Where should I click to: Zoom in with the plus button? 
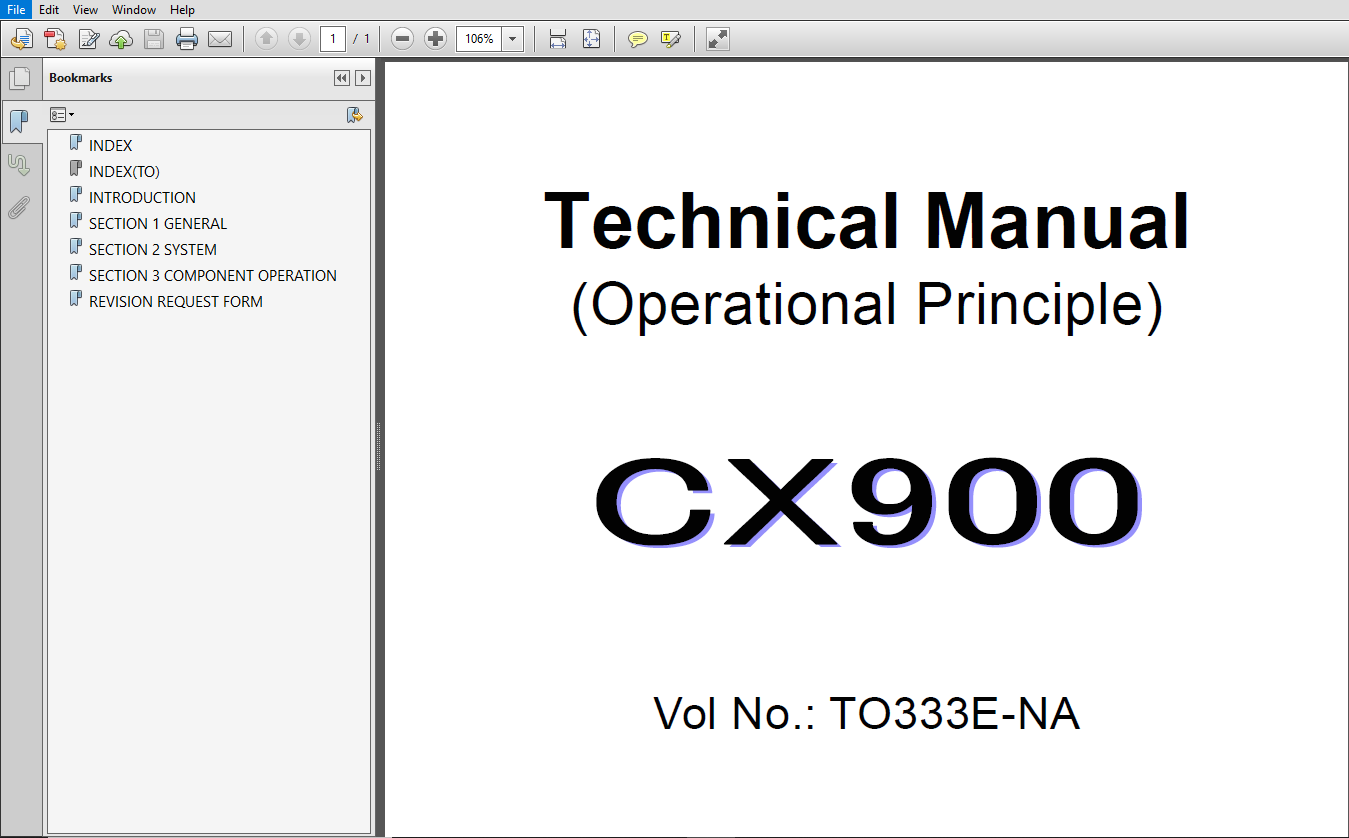(x=435, y=39)
